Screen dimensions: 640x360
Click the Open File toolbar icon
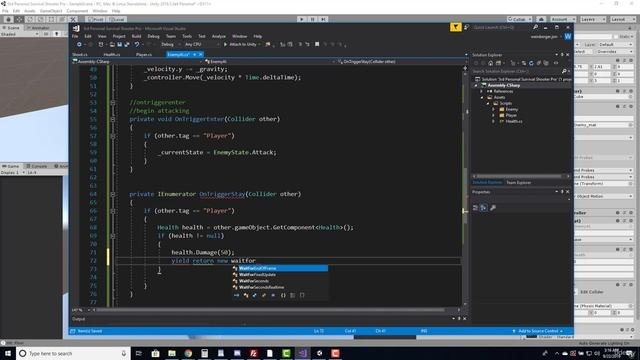(112, 44)
